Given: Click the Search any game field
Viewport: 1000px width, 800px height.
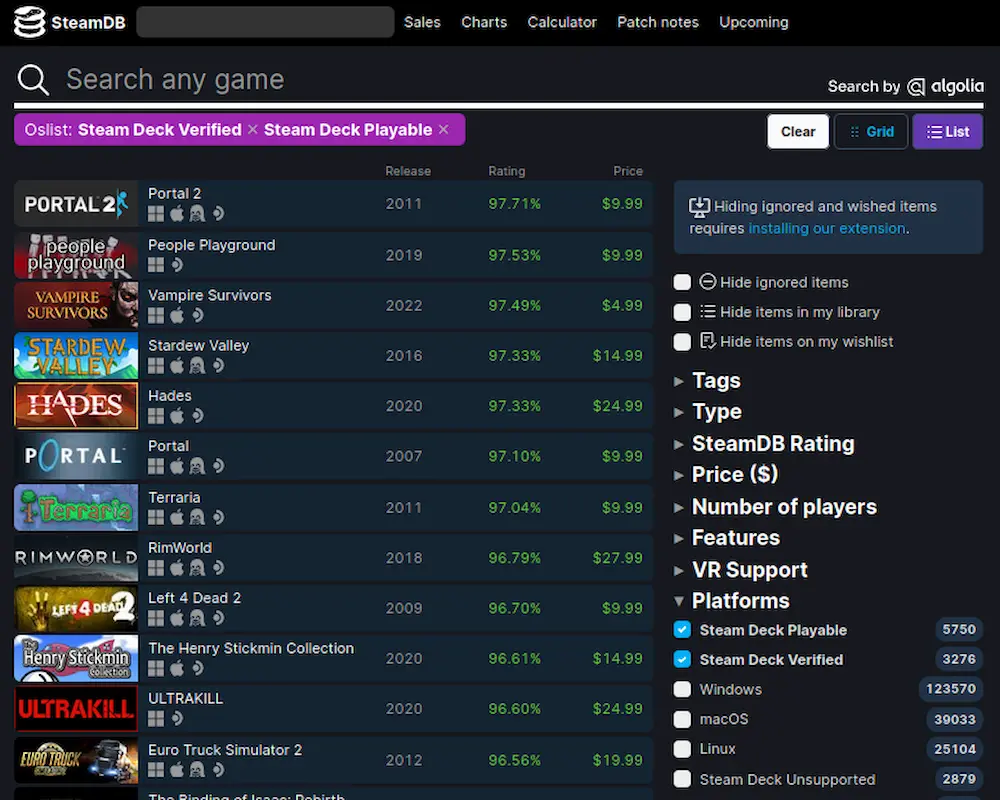Looking at the screenshot, I should pyautogui.click(x=421, y=80).
